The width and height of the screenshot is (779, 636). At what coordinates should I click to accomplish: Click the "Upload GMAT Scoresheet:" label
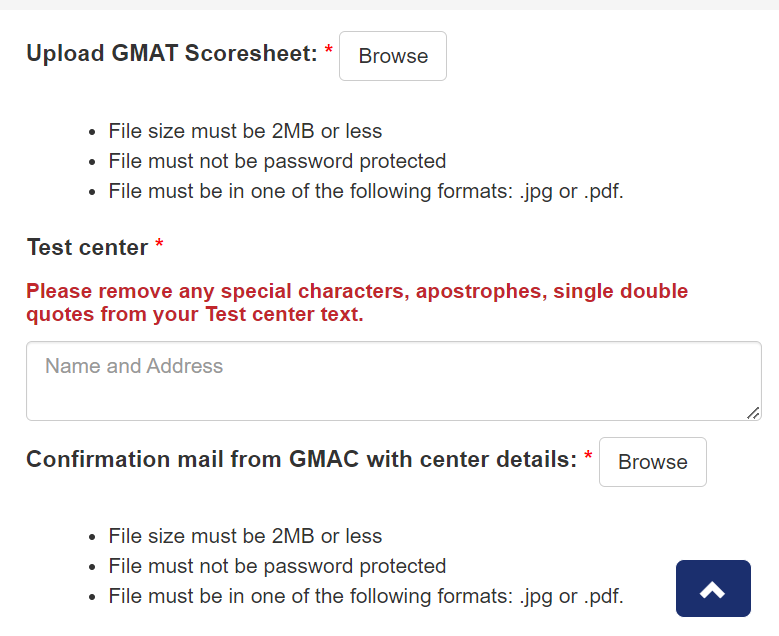(172, 54)
